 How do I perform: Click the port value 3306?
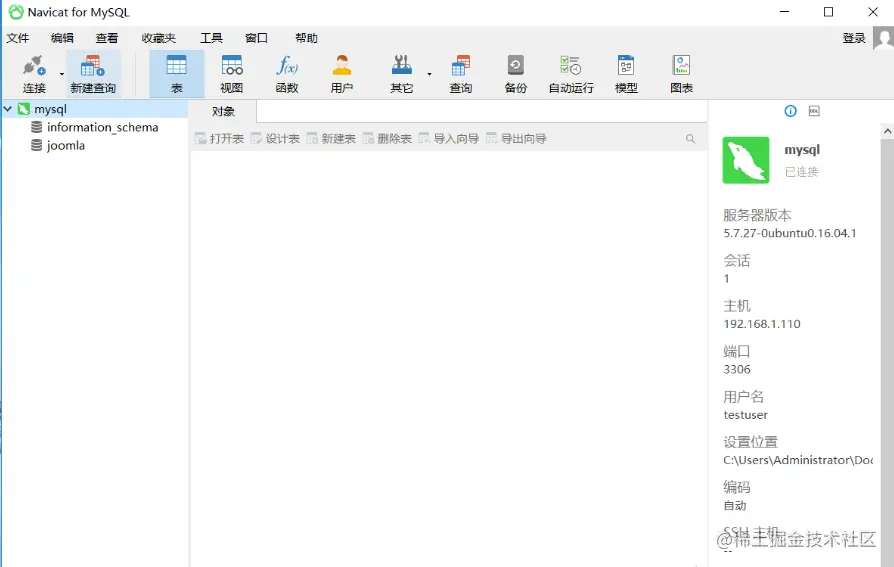tap(737, 370)
